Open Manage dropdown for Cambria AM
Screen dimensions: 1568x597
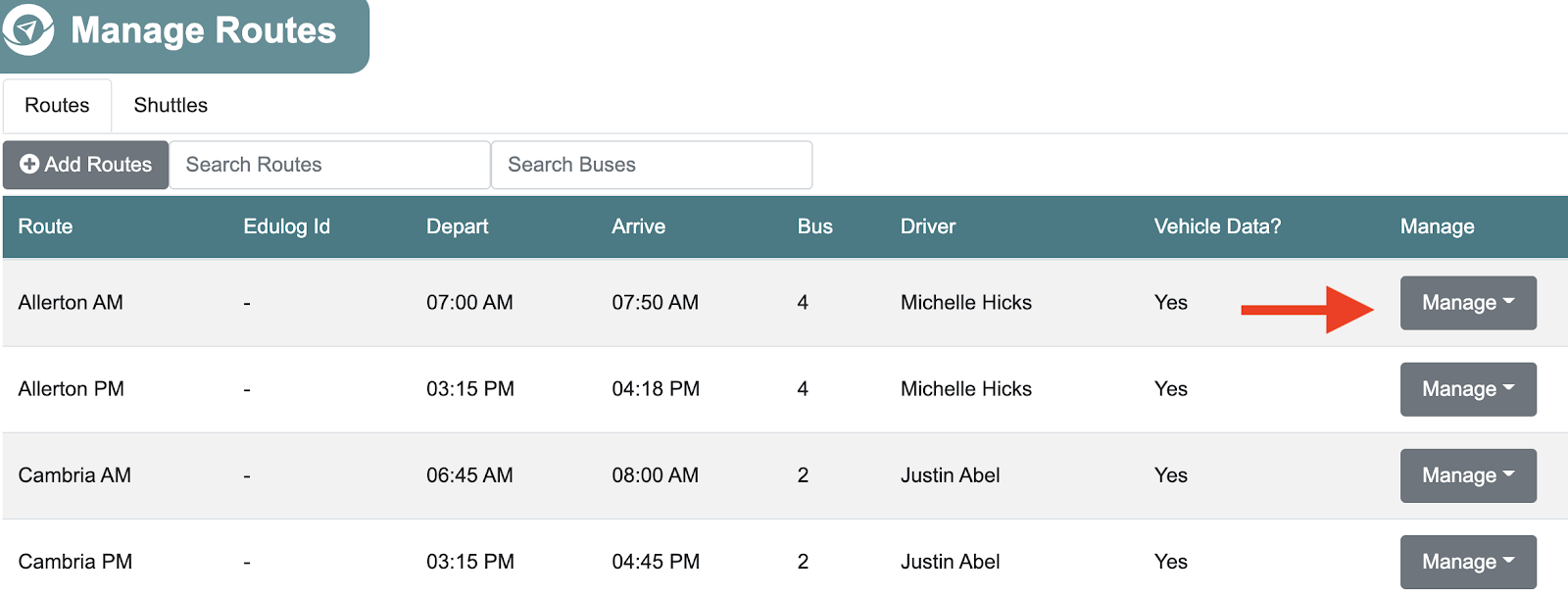point(1467,475)
